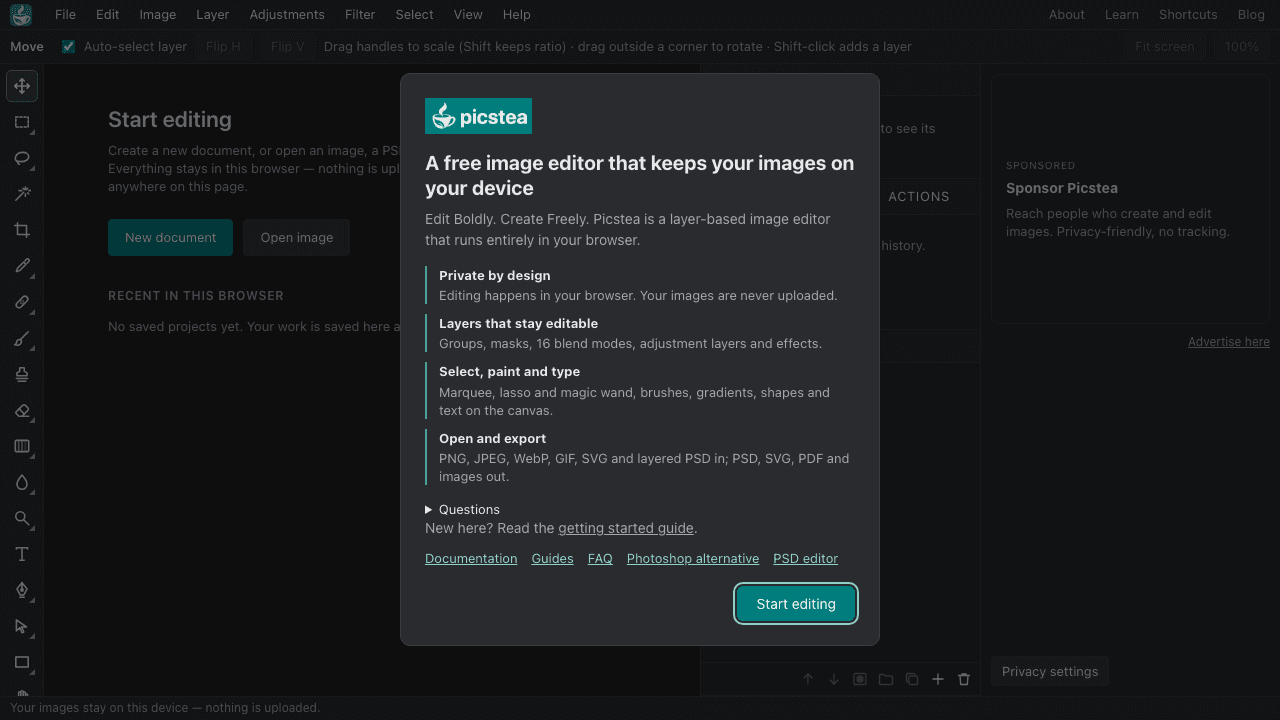Click the down arrow to move layer down

pos(834,679)
